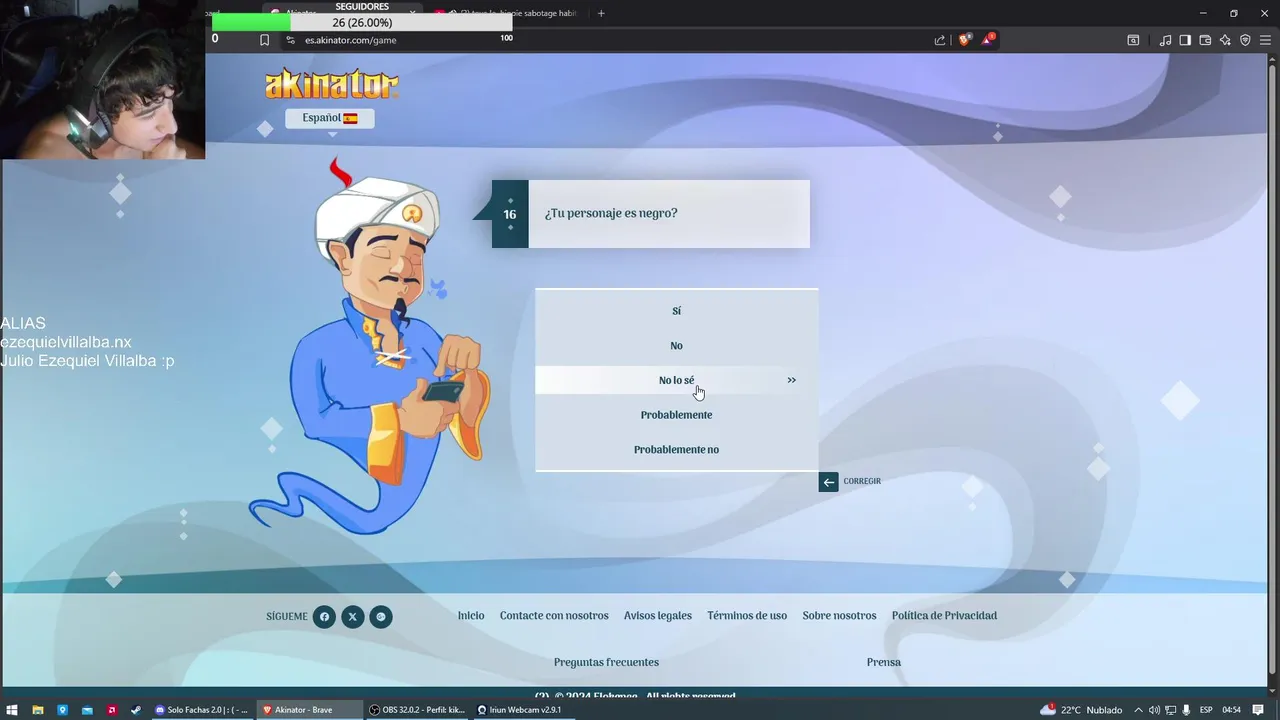Switch to OBS 32.0.2 taskbar window
The image size is (1280, 720).
[416, 710]
